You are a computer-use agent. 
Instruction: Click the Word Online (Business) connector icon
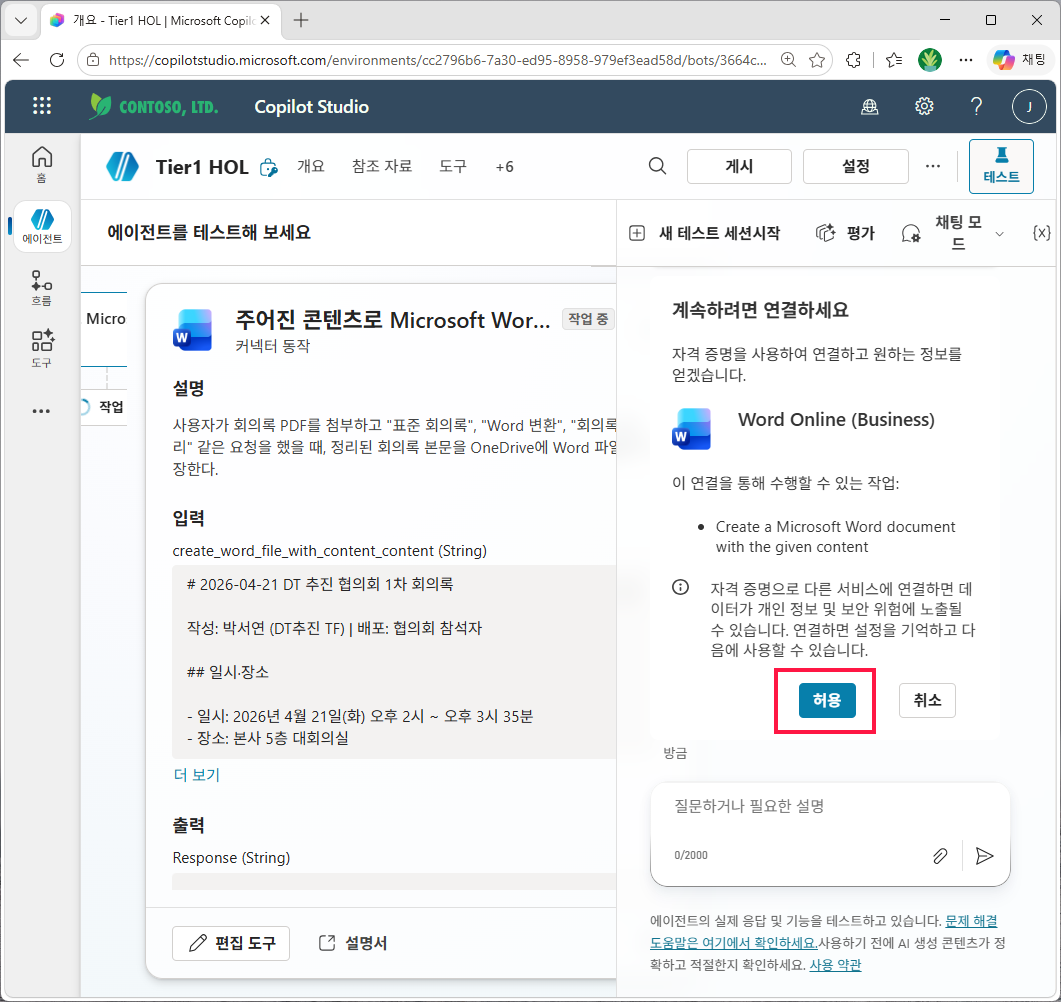pos(692,428)
